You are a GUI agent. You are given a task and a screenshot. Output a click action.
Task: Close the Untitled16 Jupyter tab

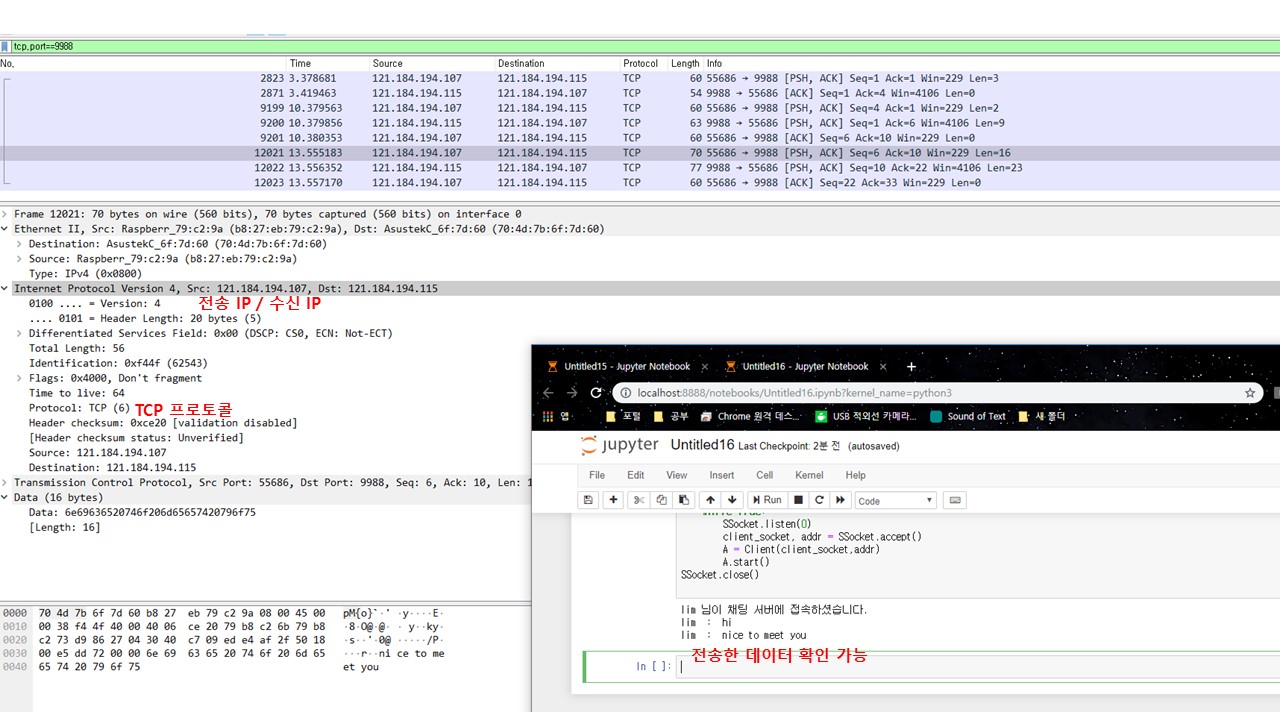click(x=884, y=366)
